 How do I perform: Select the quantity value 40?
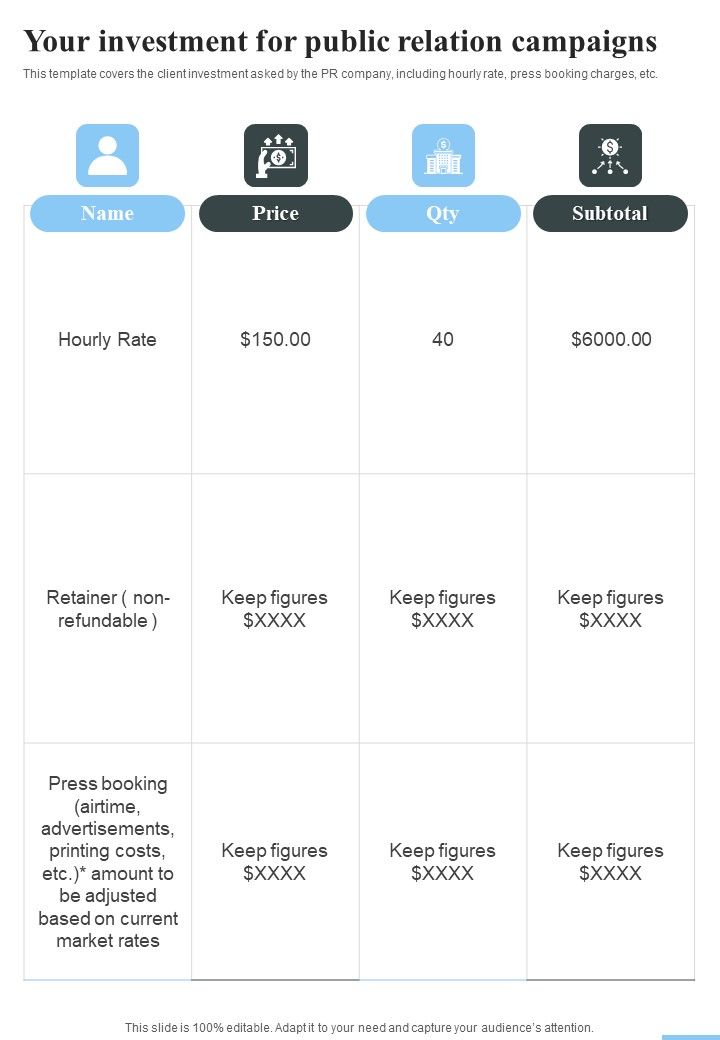tap(443, 340)
